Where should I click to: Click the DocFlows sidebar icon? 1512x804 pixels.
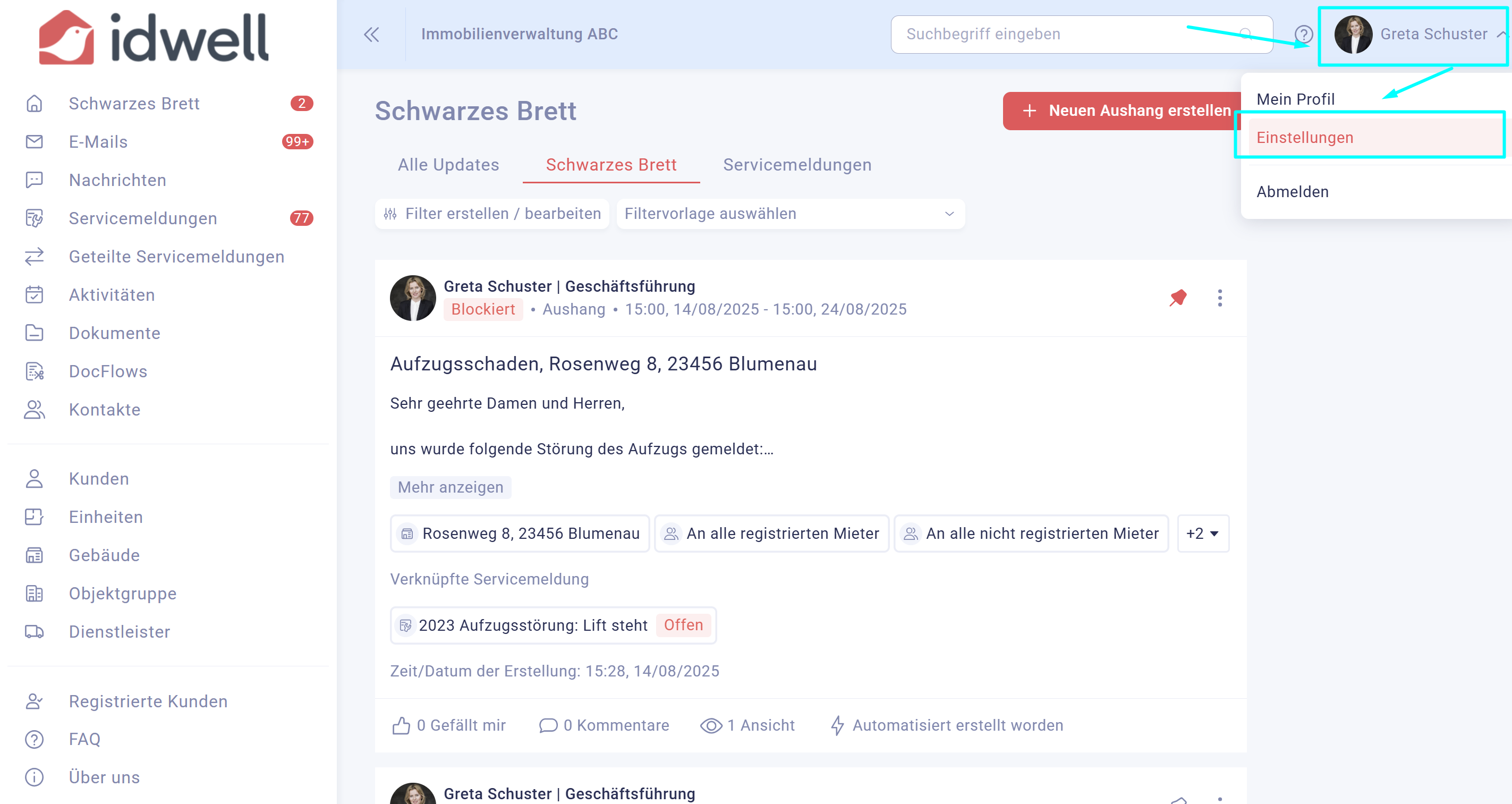[35, 371]
